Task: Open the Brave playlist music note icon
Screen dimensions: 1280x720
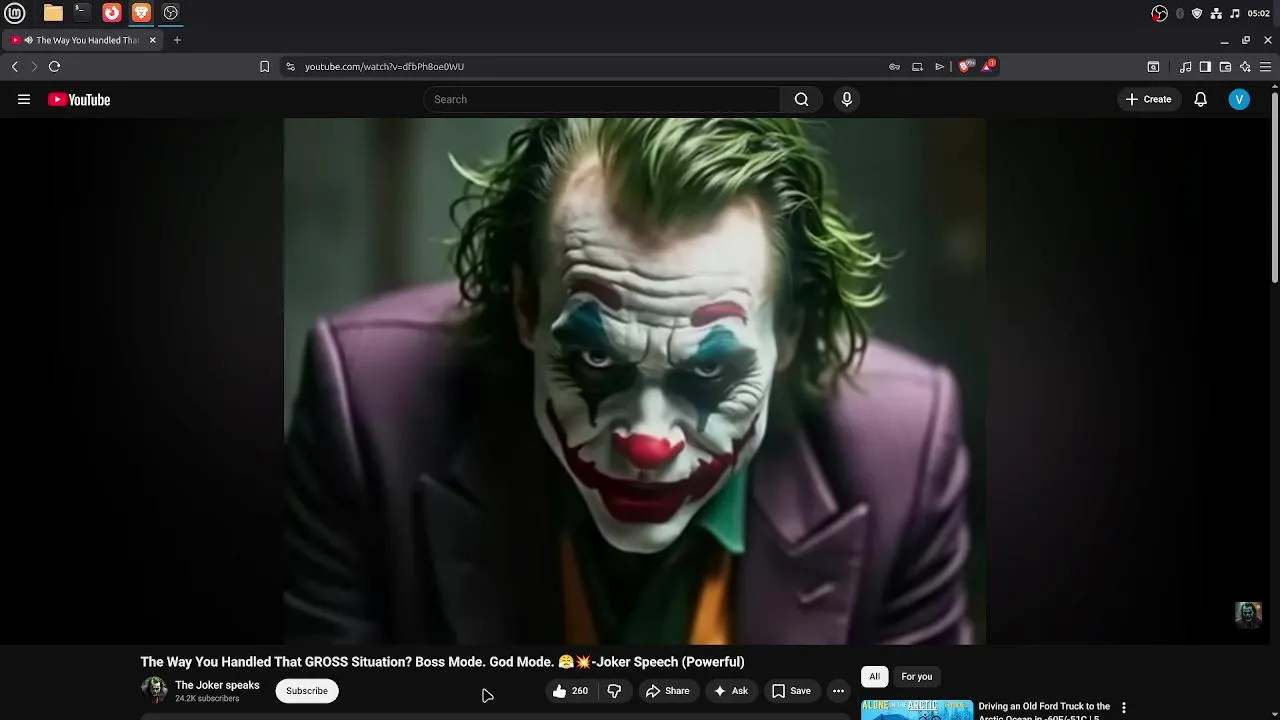Action: pyautogui.click(x=1186, y=67)
